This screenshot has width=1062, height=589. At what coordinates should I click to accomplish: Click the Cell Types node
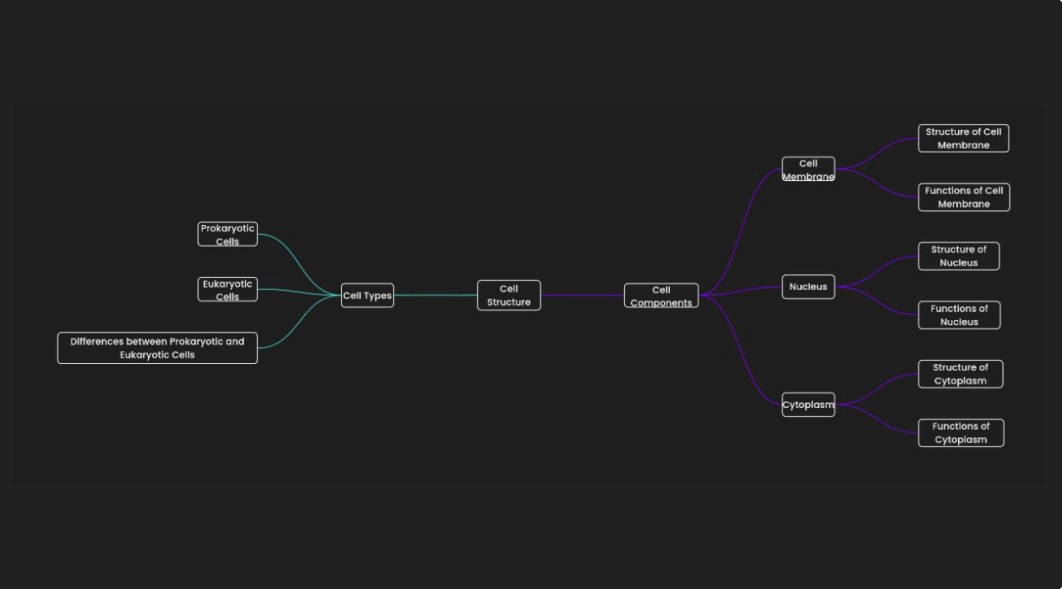click(x=366, y=295)
